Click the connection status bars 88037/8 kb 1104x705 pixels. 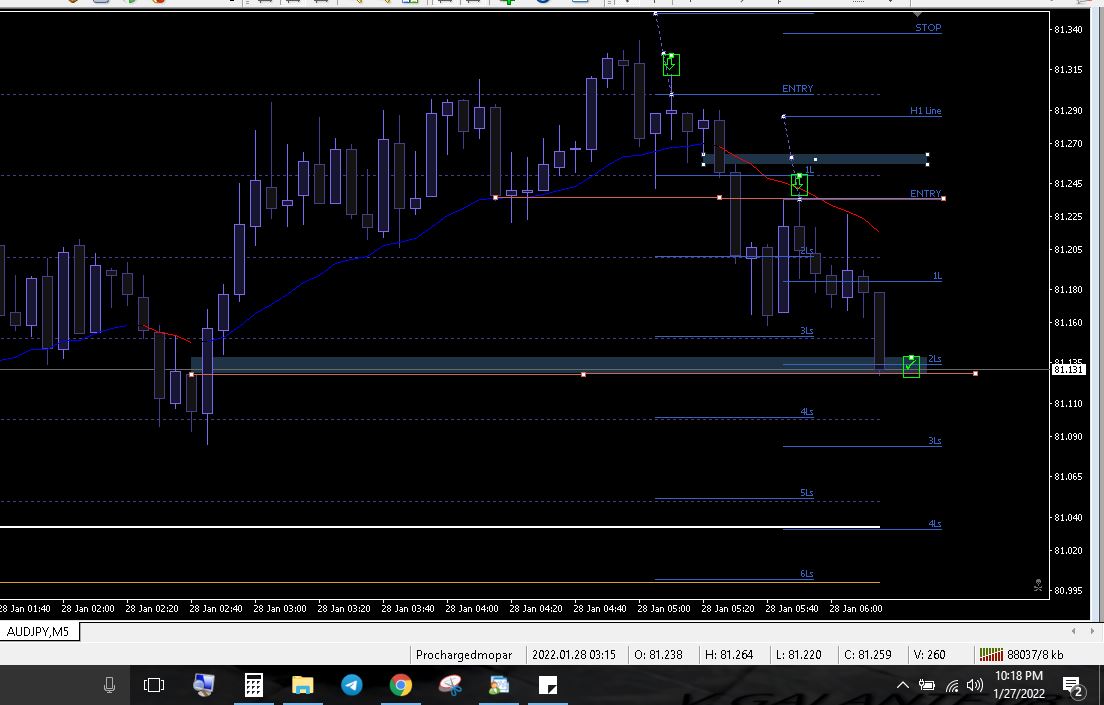pyautogui.click(x=1021, y=654)
